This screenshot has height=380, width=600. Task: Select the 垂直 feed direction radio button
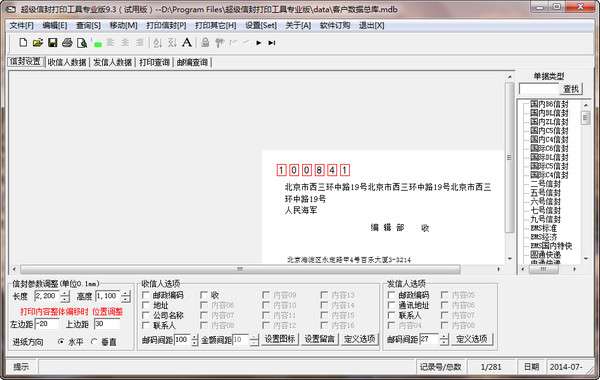94,341
